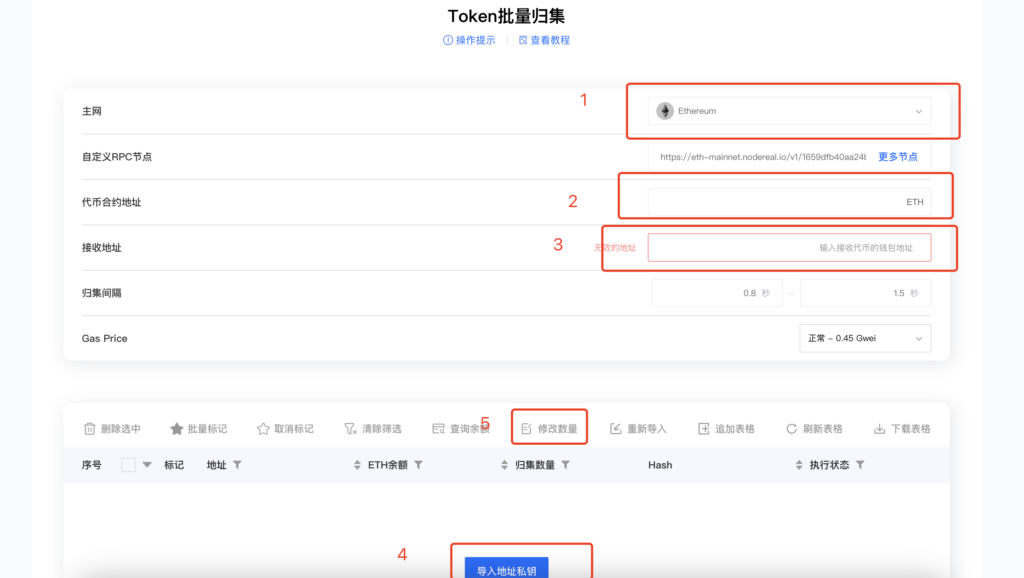Click the 1.5 秒 maximum interval field
Viewport: 1024px width, 578px height.
point(865,293)
